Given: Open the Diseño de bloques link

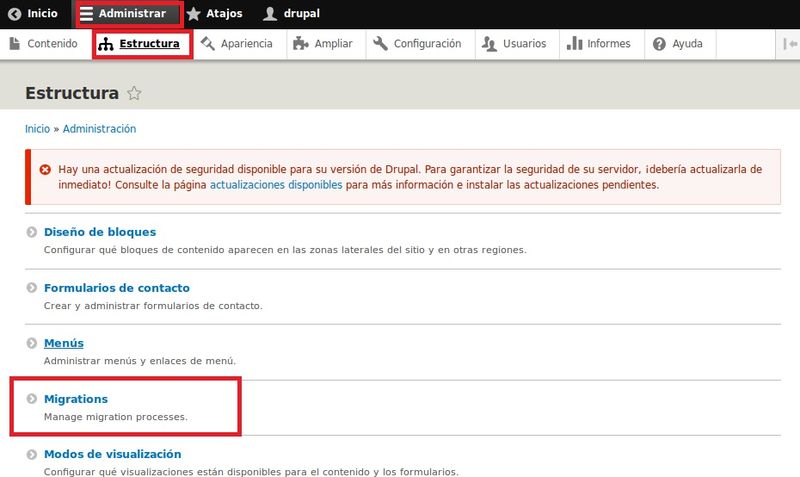Looking at the screenshot, I should tap(100, 232).
